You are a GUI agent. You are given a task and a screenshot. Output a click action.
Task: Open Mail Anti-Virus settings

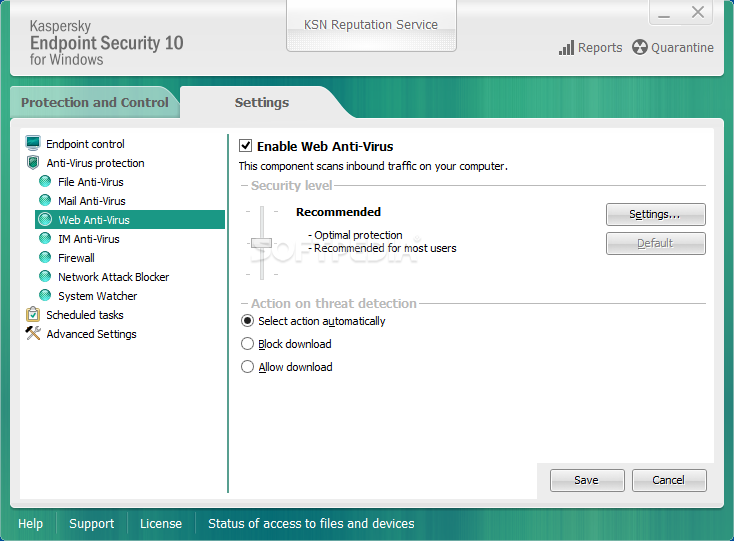coord(92,201)
